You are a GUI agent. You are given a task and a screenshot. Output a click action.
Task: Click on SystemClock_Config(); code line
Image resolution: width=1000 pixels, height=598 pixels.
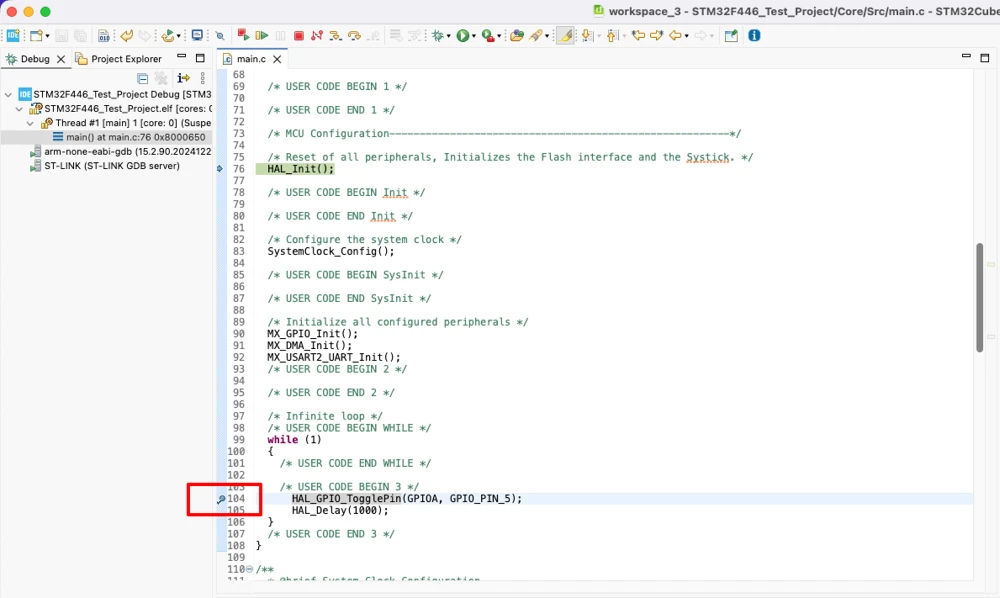(x=330, y=251)
